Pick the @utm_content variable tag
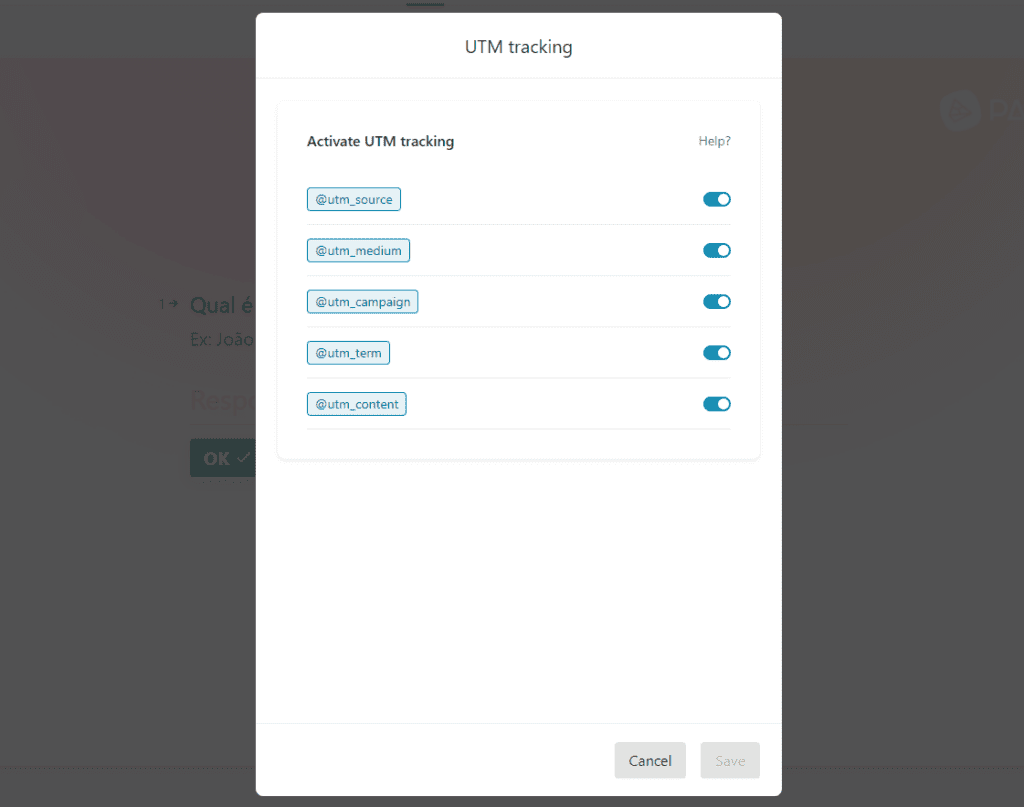Image resolution: width=1024 pixels, height=807 pixels. click(x=356, y=404)
